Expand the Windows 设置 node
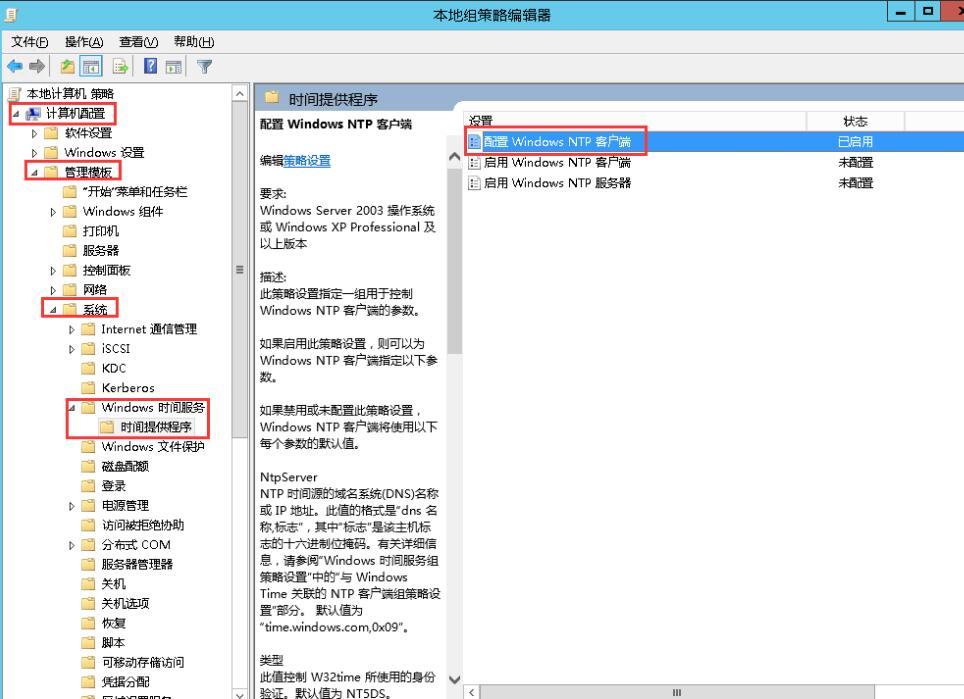This screenshot has width=964, height=699. tap(34, 153)
